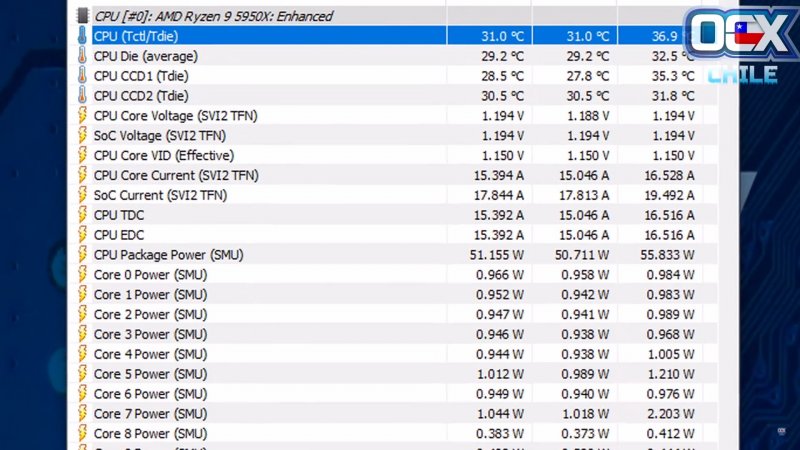The image size is (800, 450).
Task: Select CPU Core Voltage (SVI2 TFN) label
Action: click(x=176, y=116)
